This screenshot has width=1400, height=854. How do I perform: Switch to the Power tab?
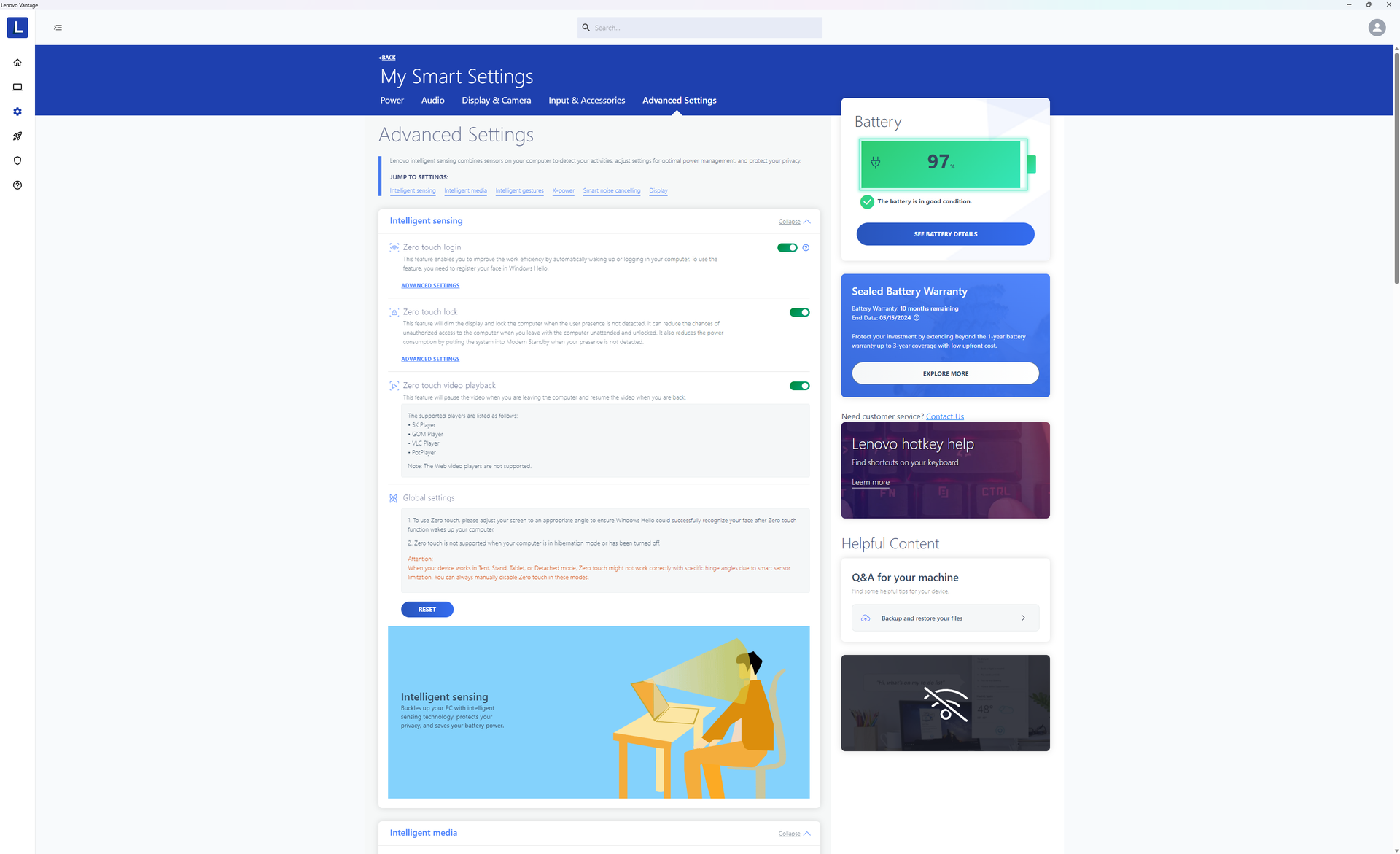click(x=392, y=101)
